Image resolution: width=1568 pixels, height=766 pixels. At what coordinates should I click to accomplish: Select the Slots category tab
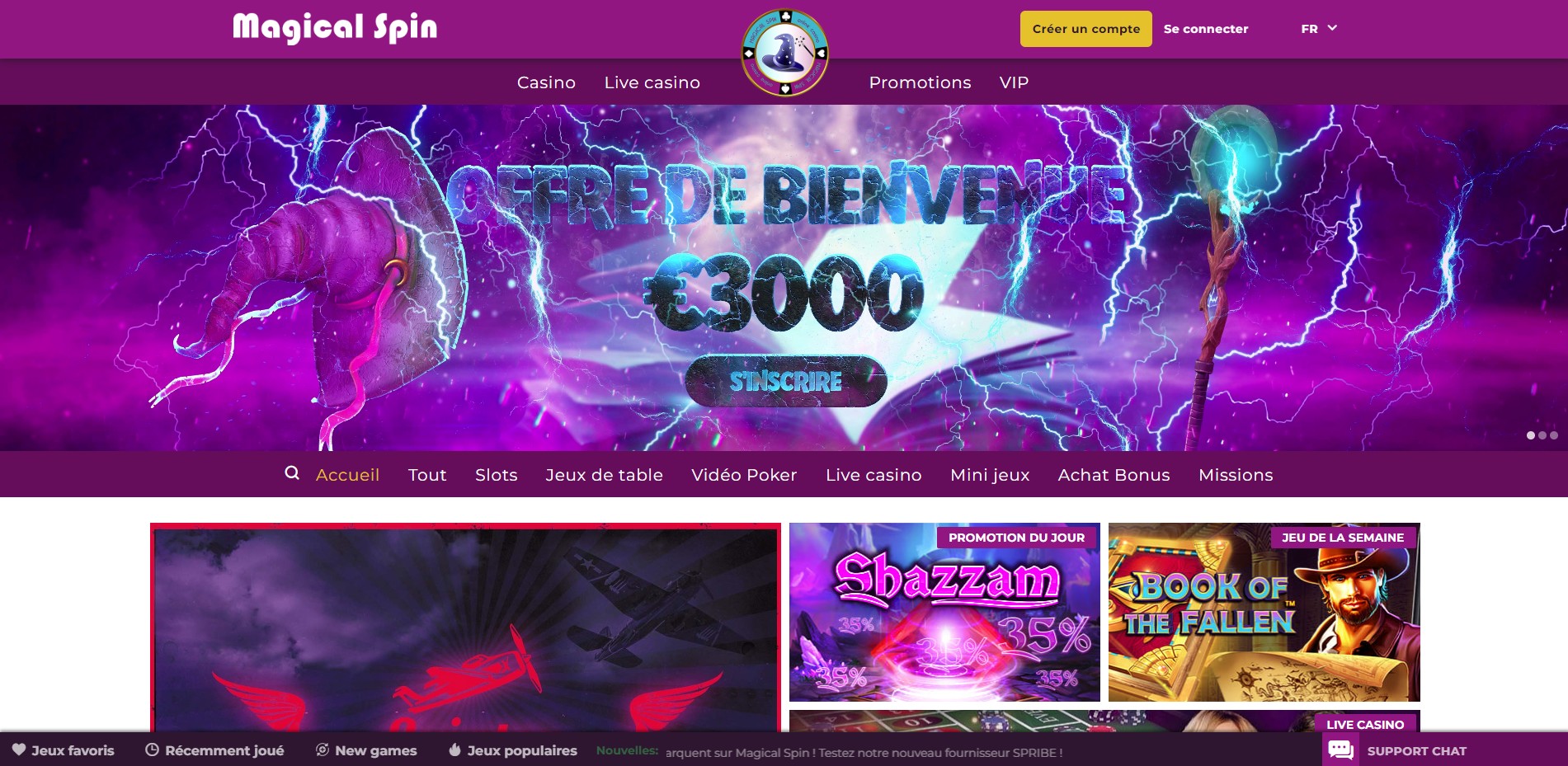coord(497,475)
